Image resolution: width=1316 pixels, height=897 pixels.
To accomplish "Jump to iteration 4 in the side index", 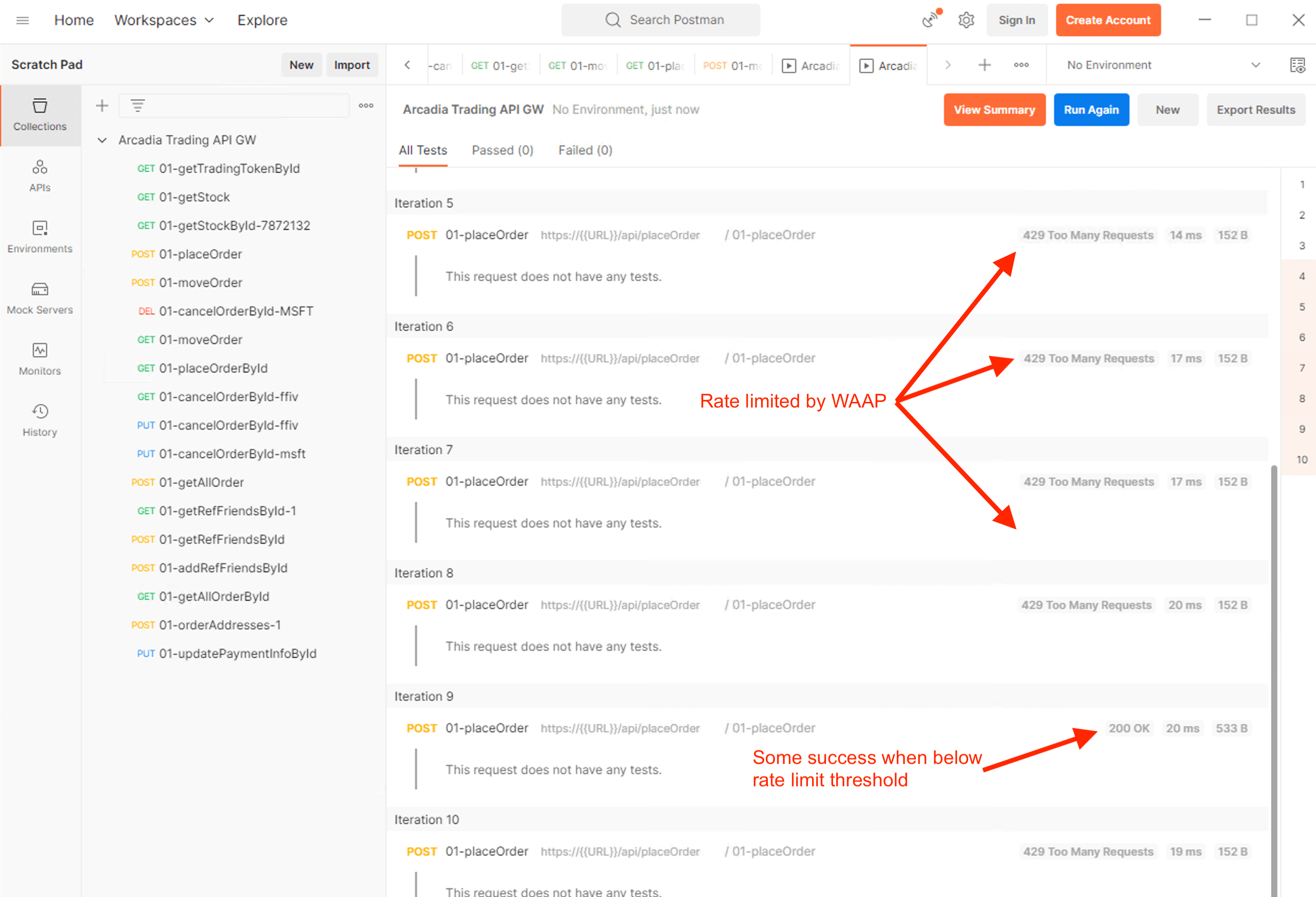I will (1302, 276).
